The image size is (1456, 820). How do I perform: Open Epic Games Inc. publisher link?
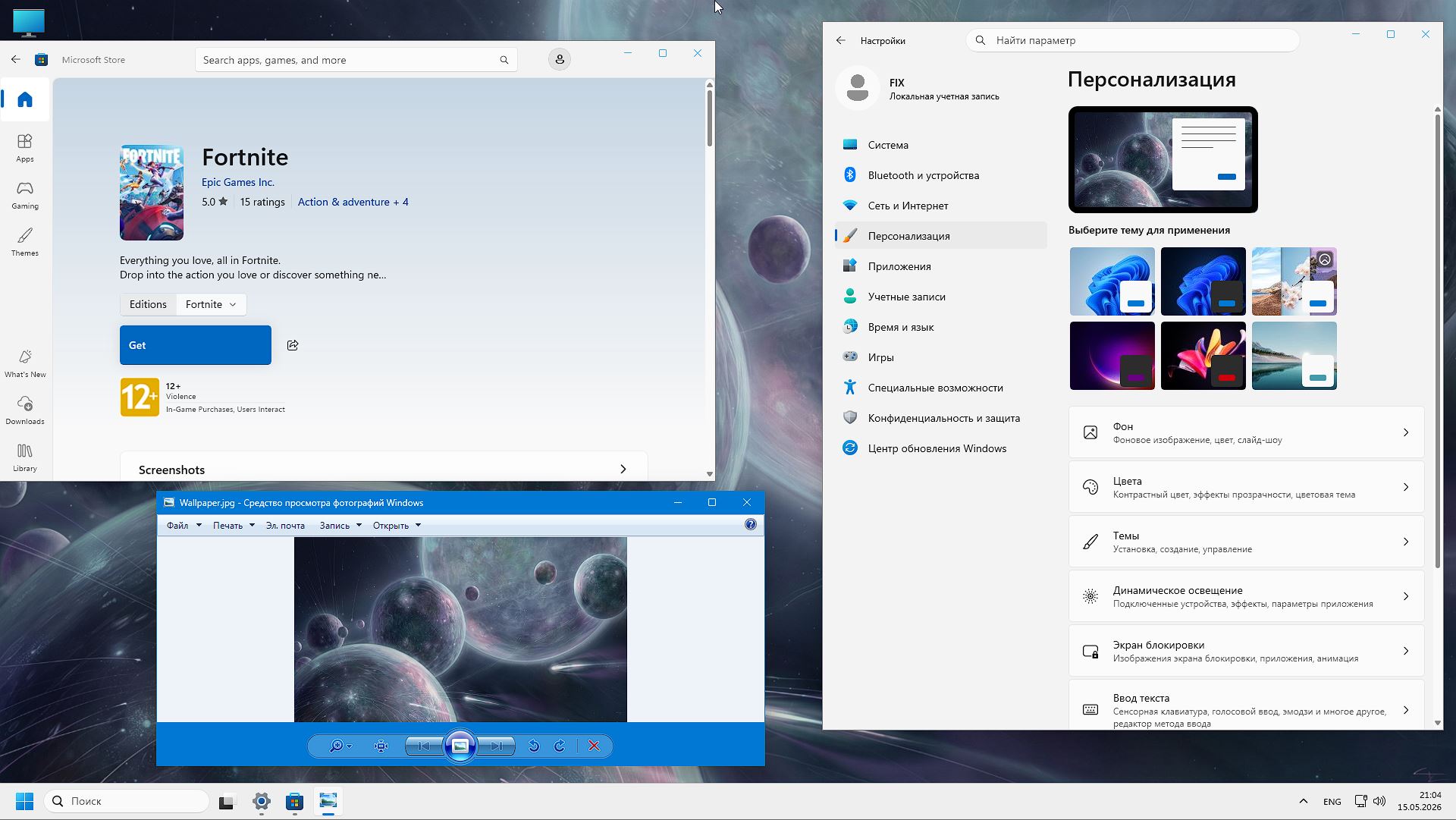[x=238, y=182]
